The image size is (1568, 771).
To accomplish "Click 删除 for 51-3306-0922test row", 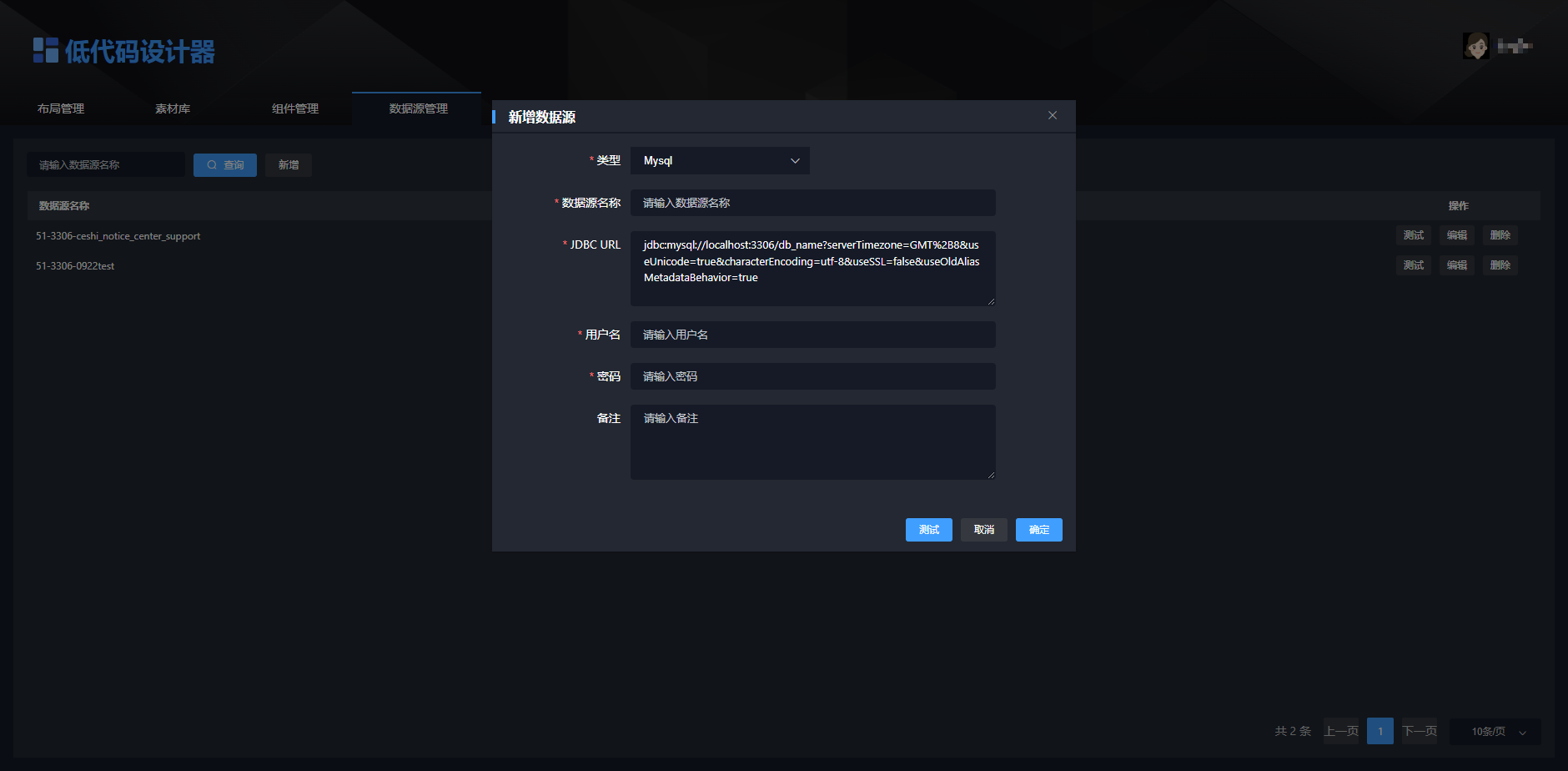I will pyautogui.click(x=1500, y=265).
